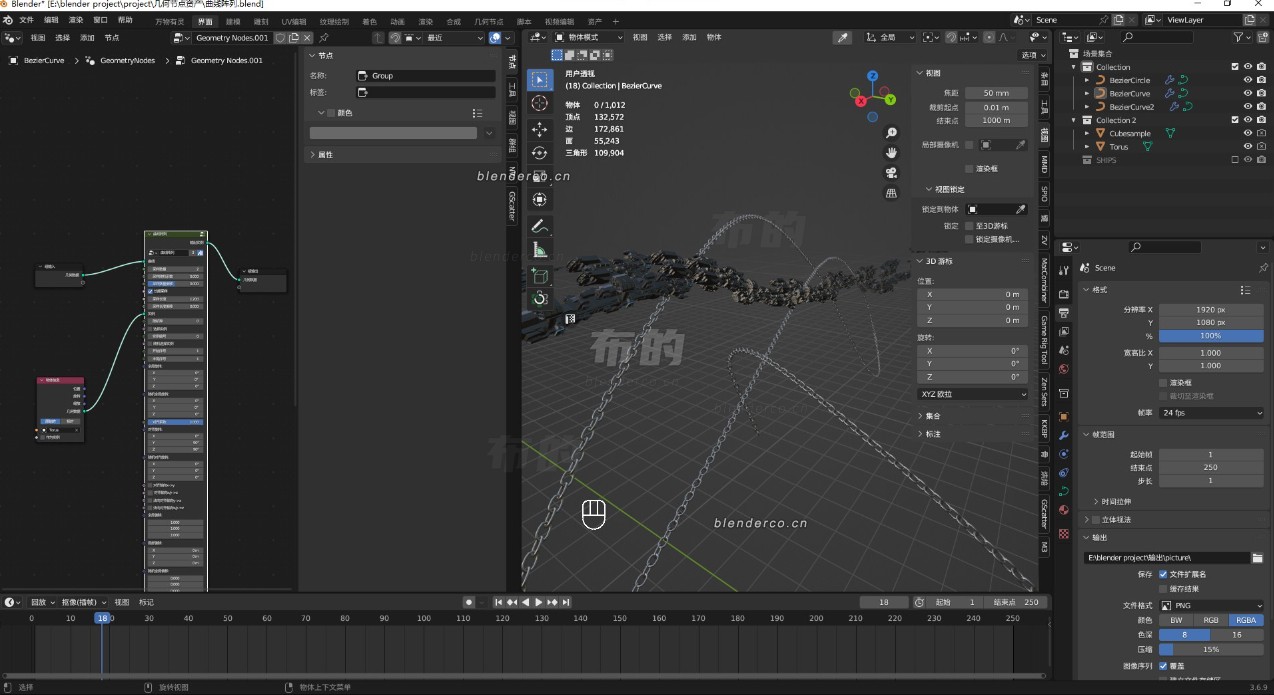Open the MMD sidebar tab
Image resolution: width=1274 pixels, height=695 pixels.
[1044, 164]
